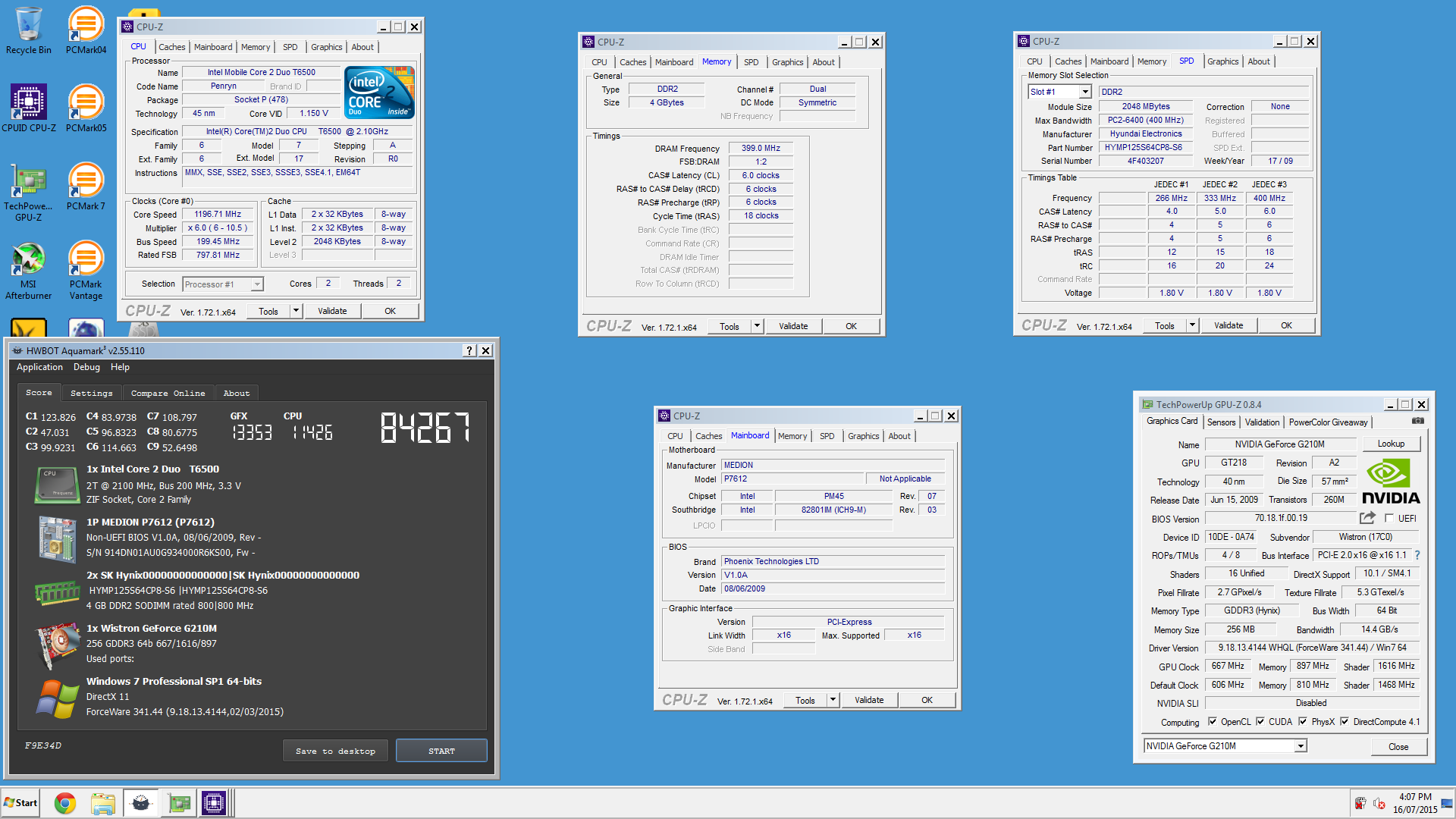This screenshot has height=819, width=1456.
Task: Toggle the PhysX checkbox in GPU-Z
Action: (1303, 721)
